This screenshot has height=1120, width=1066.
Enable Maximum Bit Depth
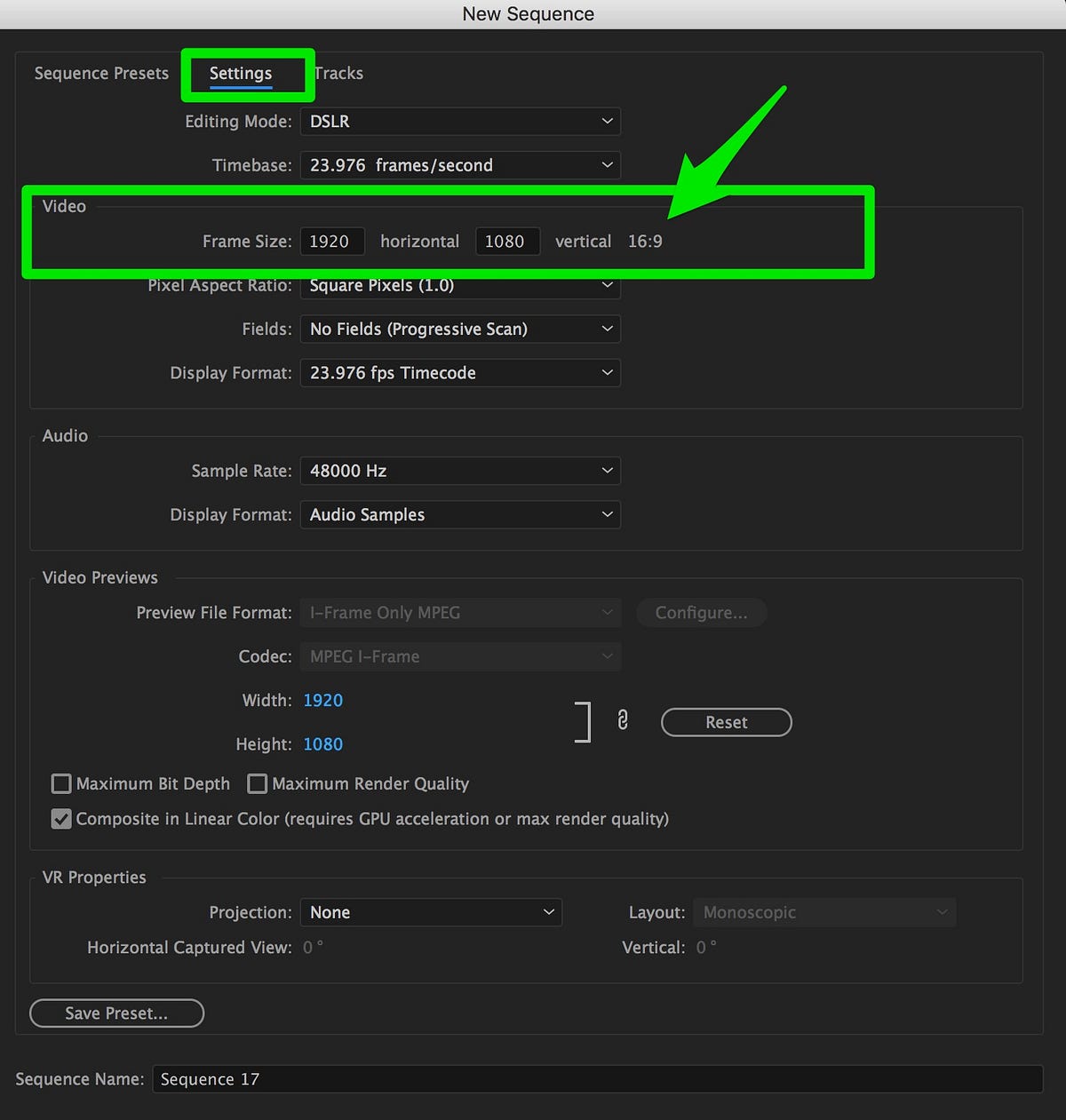click(60, 783)
